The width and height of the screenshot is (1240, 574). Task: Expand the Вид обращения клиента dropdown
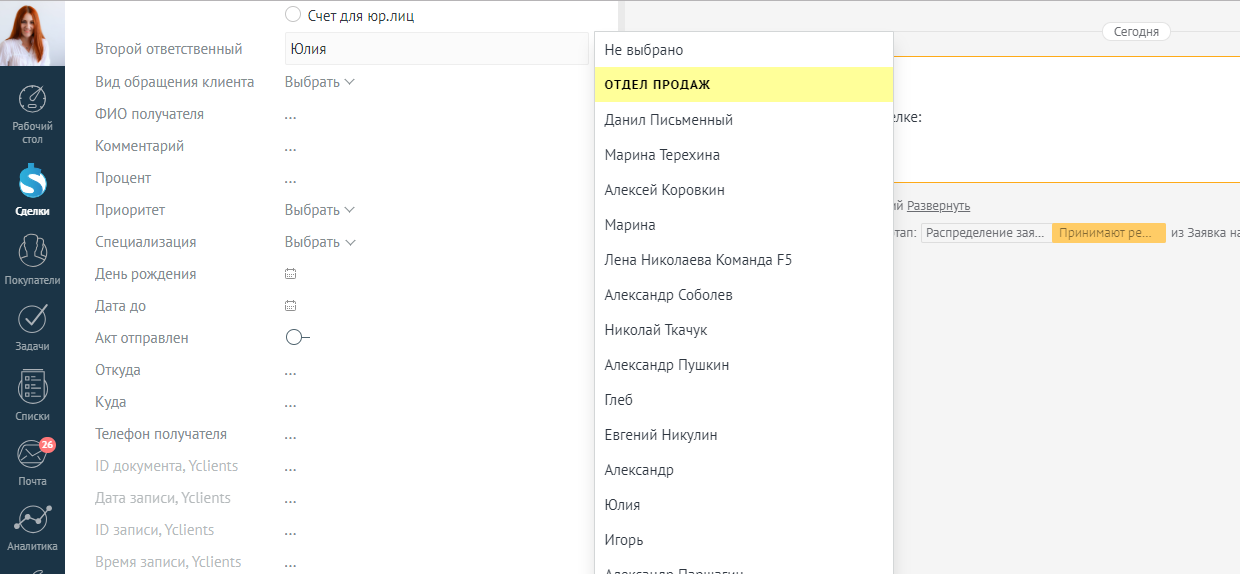coord(319,82)
